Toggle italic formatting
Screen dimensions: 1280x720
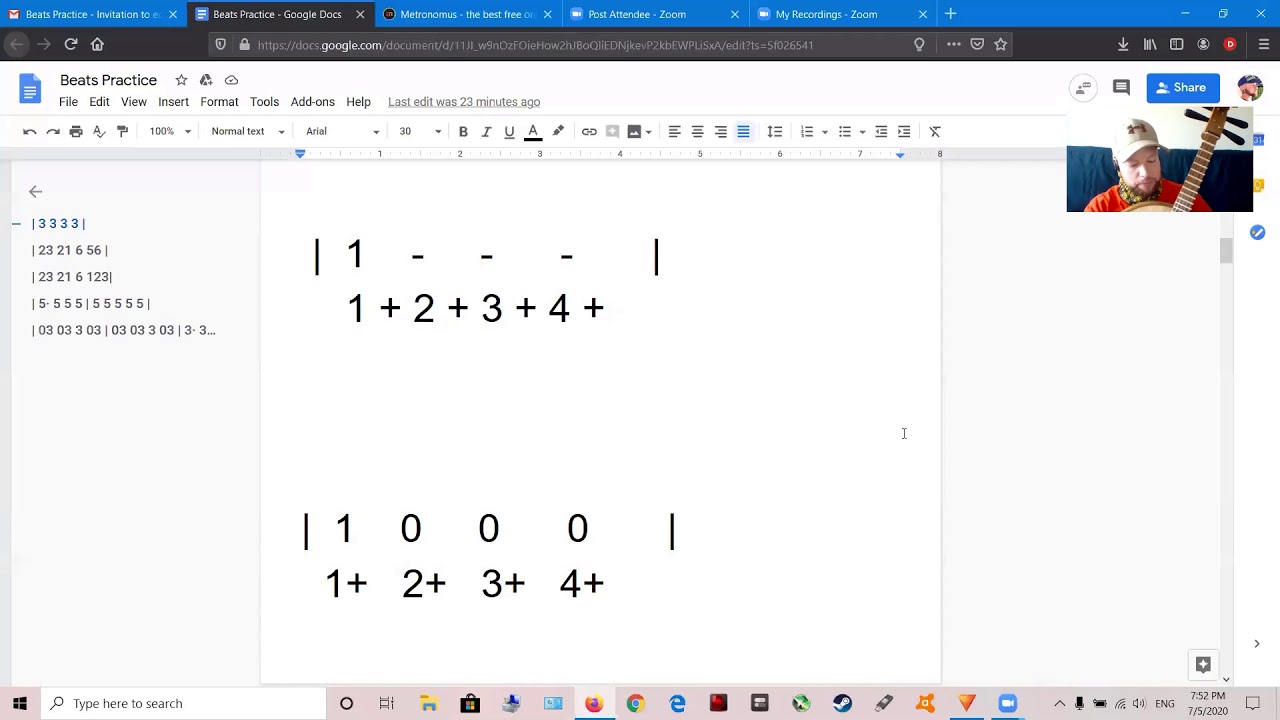point(486,131)
